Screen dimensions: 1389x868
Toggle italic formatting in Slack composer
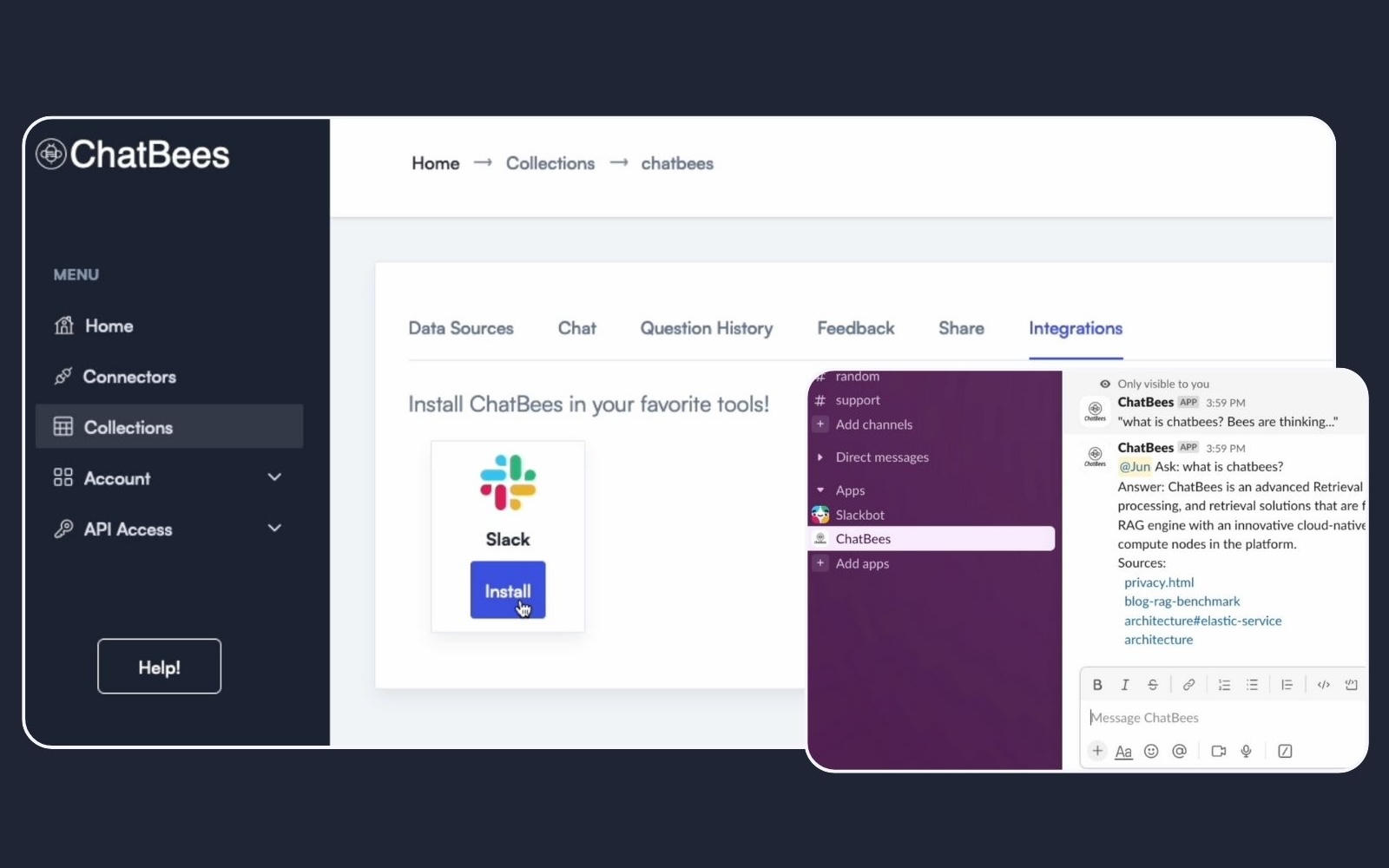pyautogui.click(x=1125, y=685)
